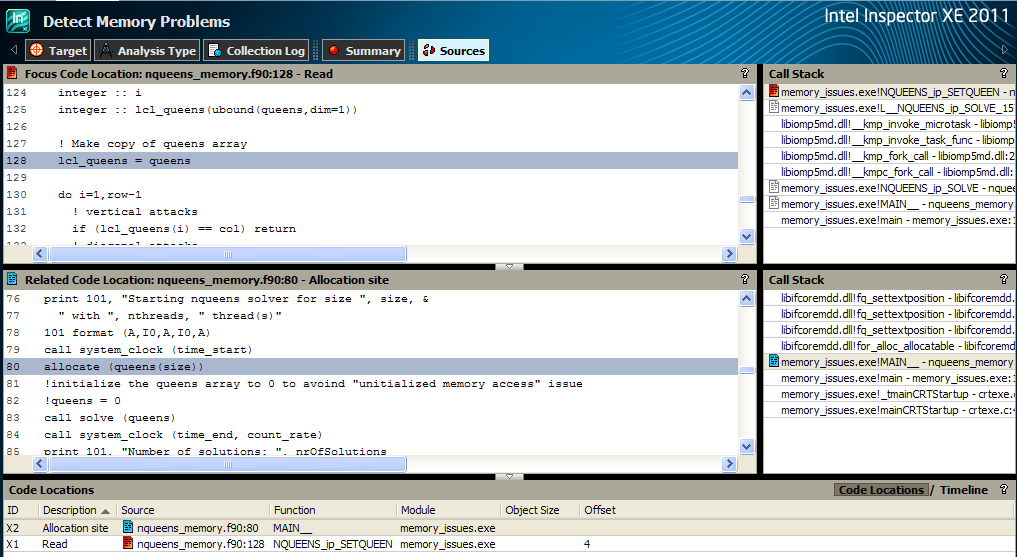This screenshot has height=557, width=1017.
Task: Select mainCRTStartup call stack frame
Action: [x=891, y=410]
